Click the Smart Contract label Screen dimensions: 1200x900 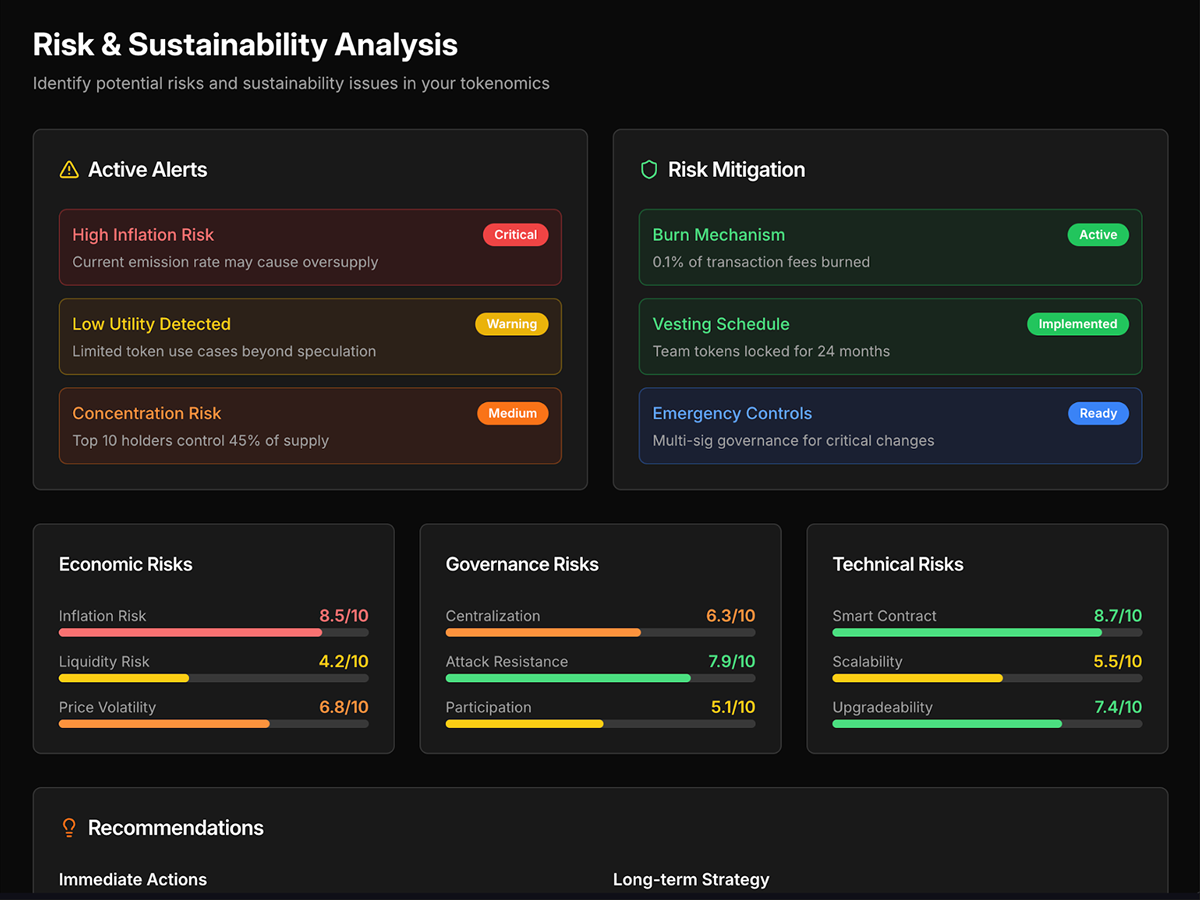pos(884,616)
